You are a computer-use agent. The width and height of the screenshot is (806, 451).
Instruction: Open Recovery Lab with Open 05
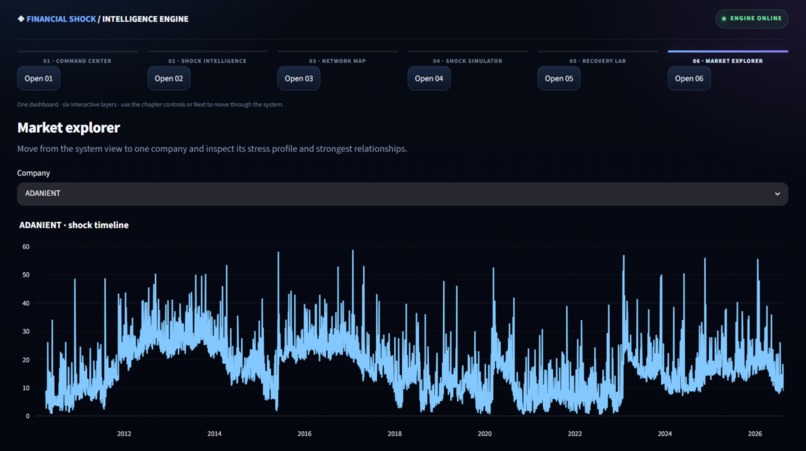559,79
